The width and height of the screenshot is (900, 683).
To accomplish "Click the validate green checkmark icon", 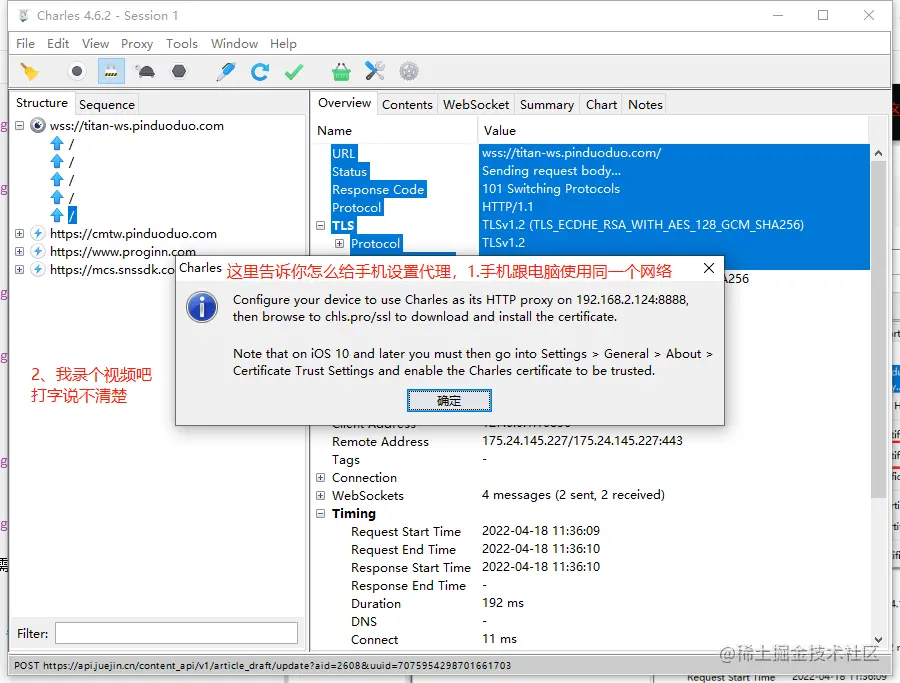I will tap(294, 72).
